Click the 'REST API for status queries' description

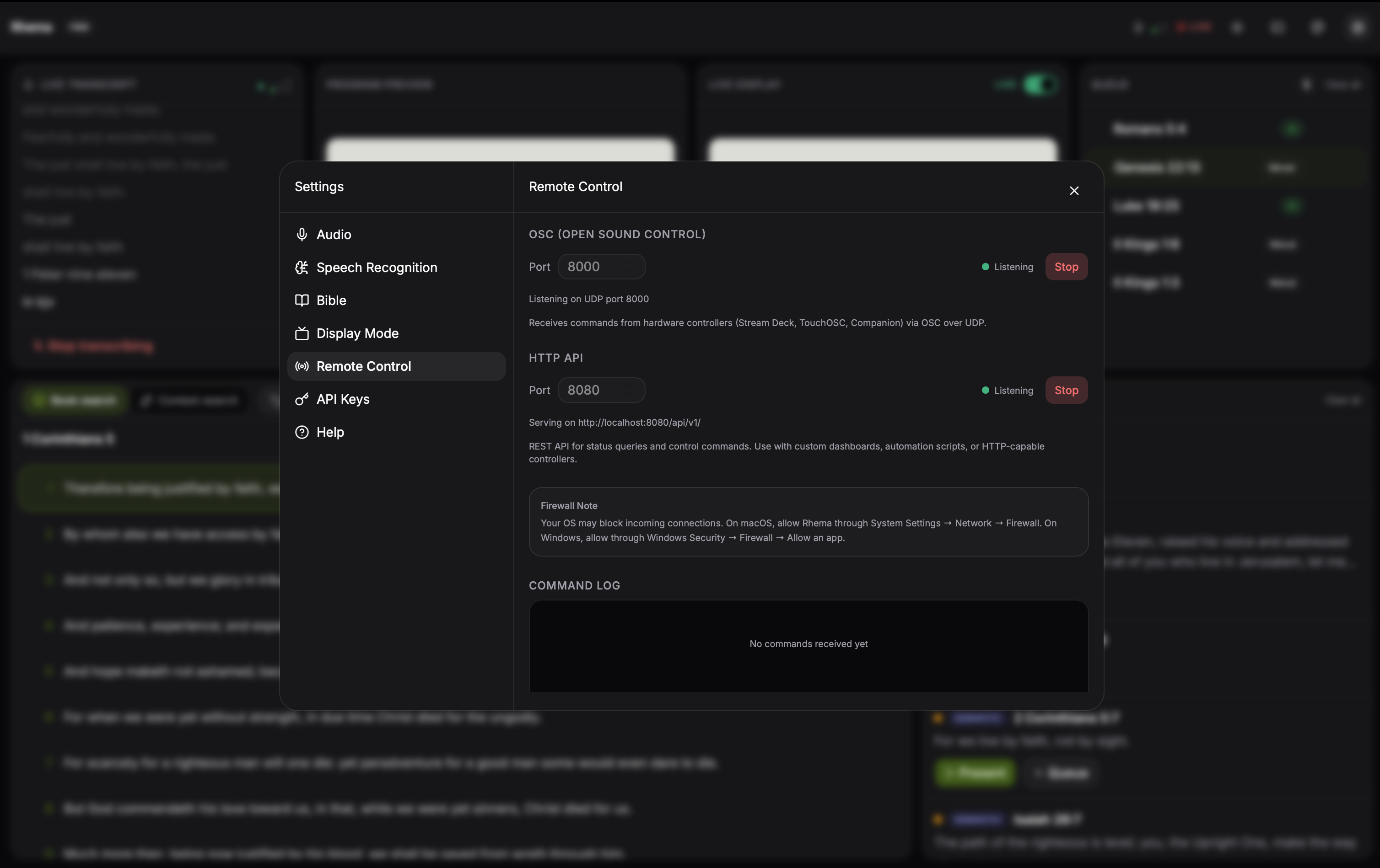(x=786, y=453)
